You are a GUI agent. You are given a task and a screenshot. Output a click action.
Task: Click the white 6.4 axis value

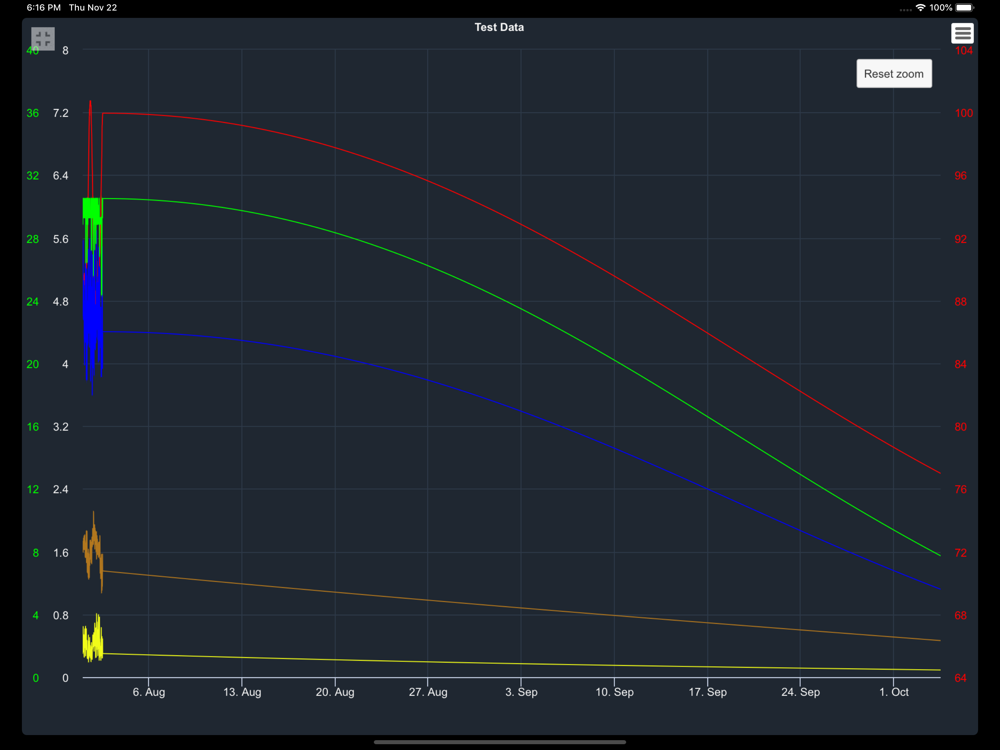click(61, 175)
